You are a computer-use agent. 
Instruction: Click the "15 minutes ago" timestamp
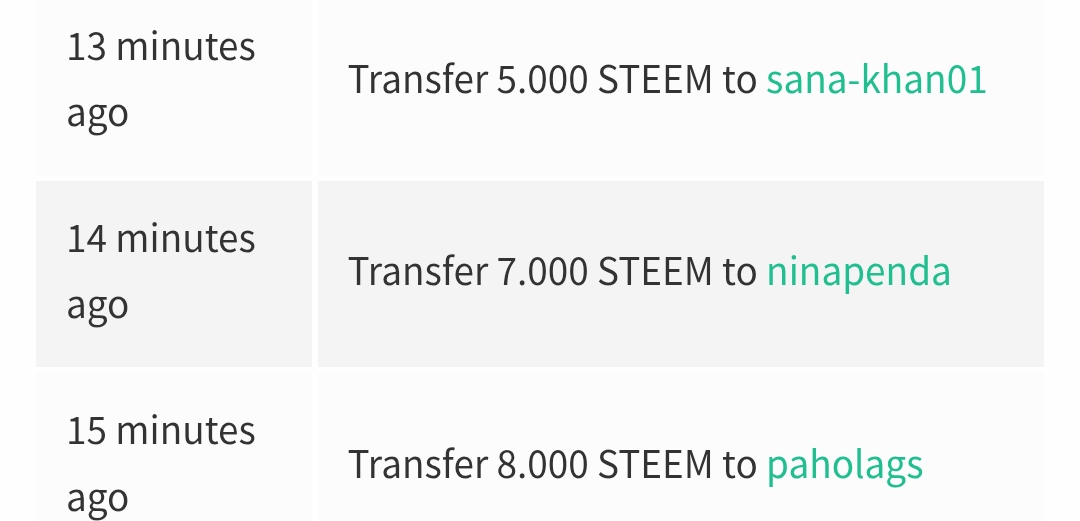coord(160,464)
